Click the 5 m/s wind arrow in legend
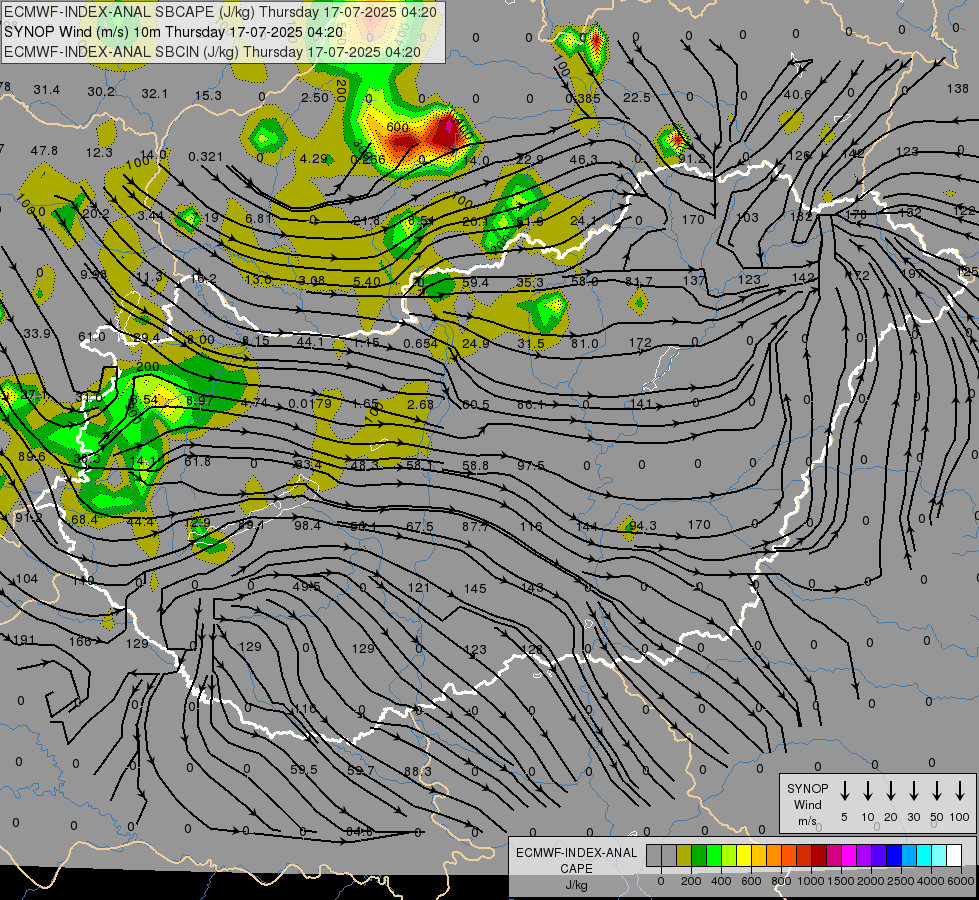This screenshot has width=979, height=900. pyautogui.click(x=844, y=791)
